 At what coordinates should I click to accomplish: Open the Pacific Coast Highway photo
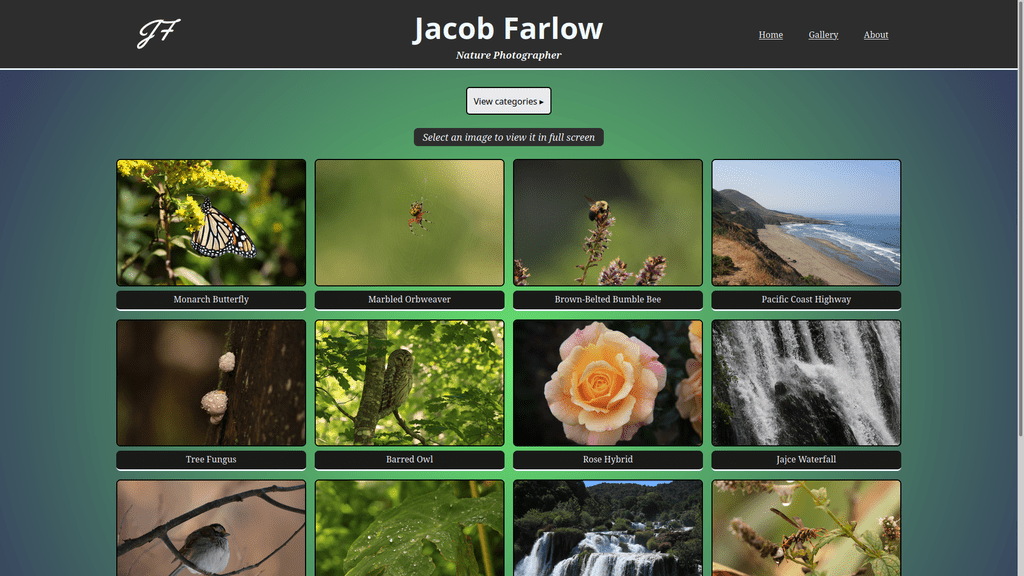pyautogui.click(x=806, y=223)
